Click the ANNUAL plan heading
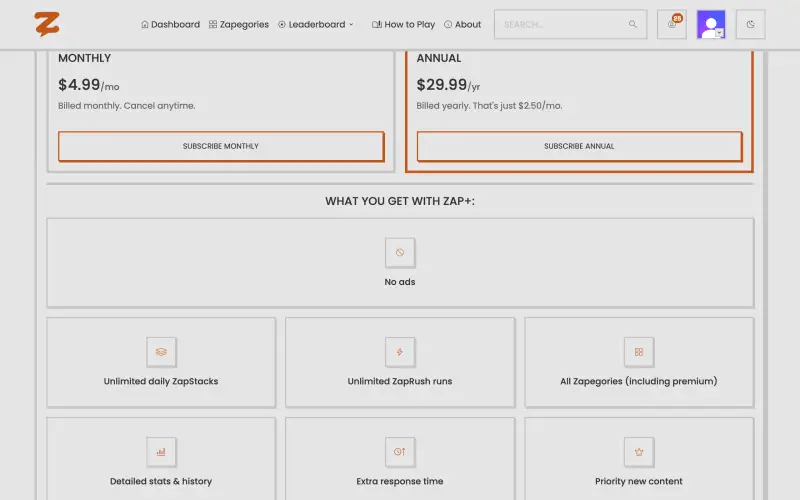 click(x=439, y=58)
